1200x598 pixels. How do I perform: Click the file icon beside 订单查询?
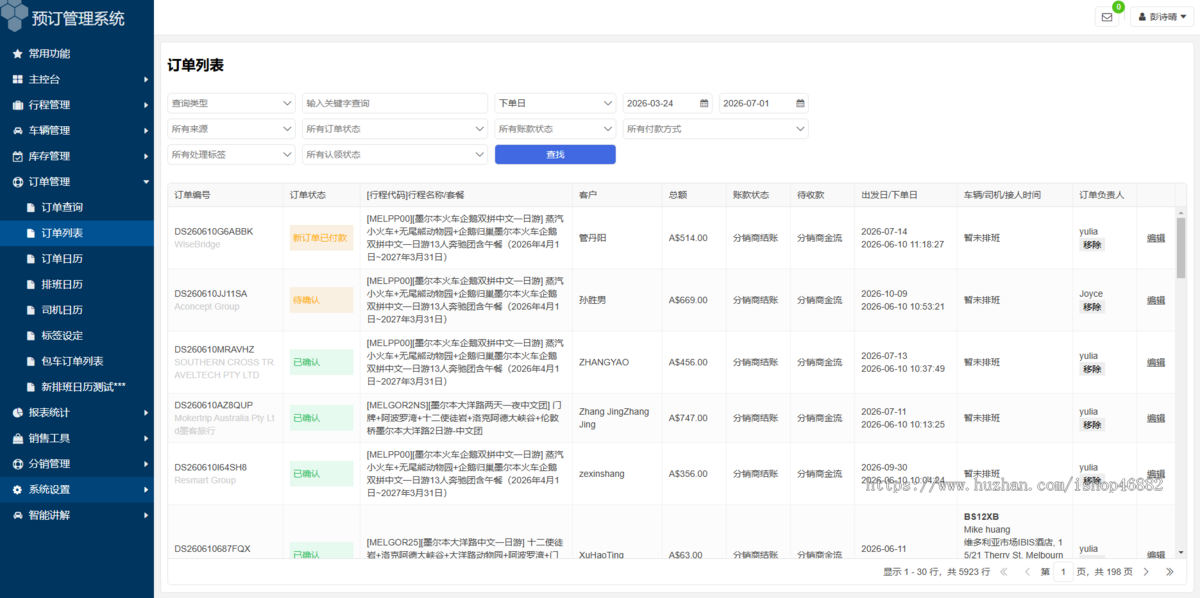(x=30, y=207)
